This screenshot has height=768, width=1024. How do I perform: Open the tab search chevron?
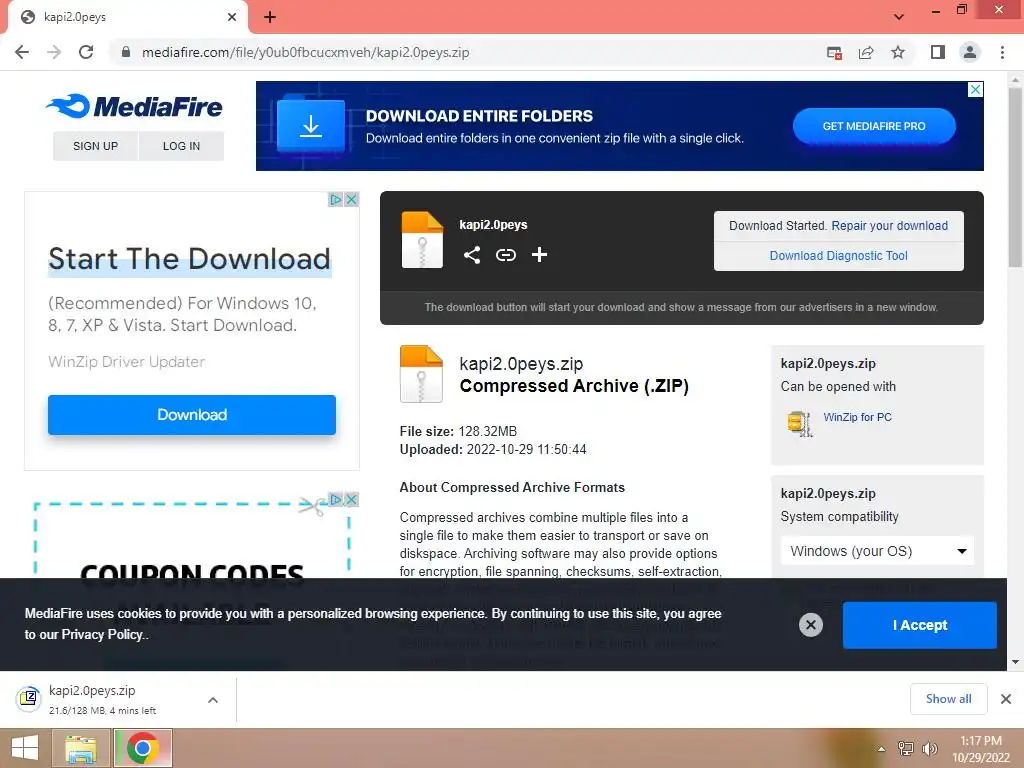[x=899, y=17]
